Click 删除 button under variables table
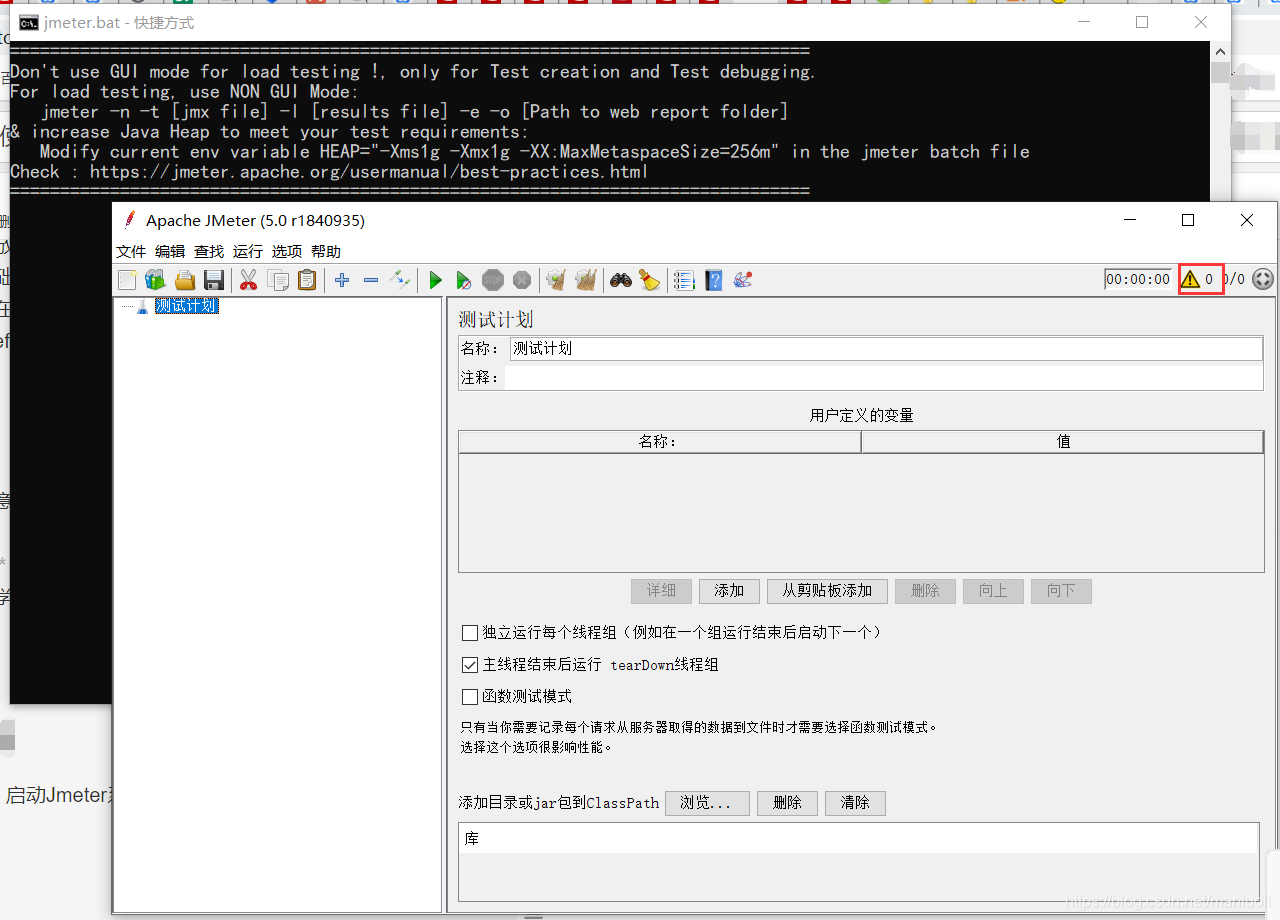 coord(925,591)
